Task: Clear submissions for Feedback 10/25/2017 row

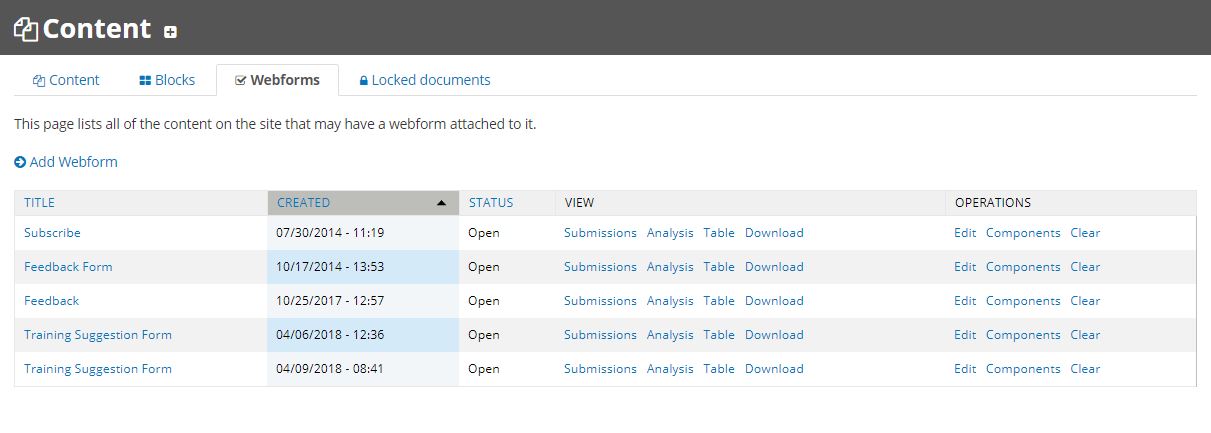Action: [x=1085, y=301]
